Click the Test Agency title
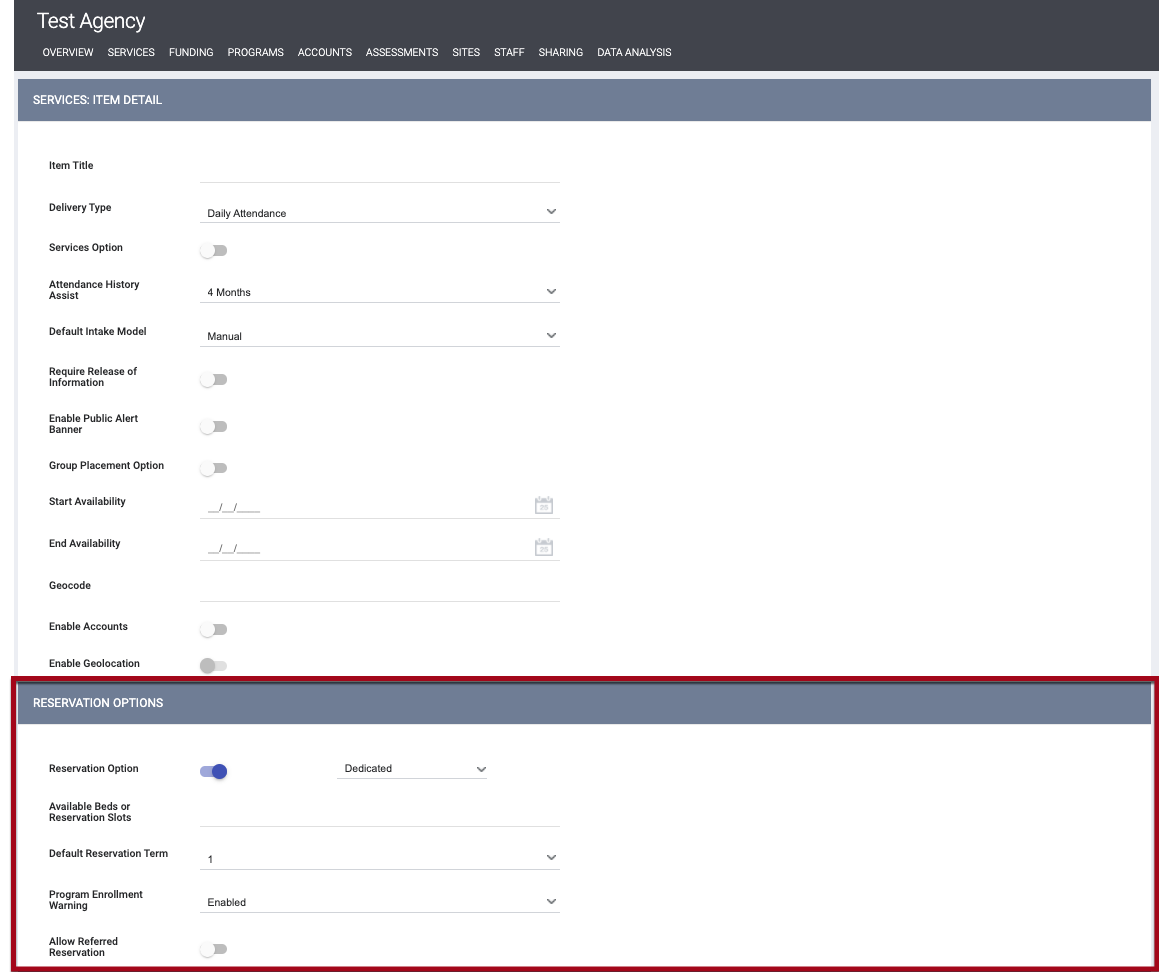Image resolution: width=1159 pixels, height=972 pixels. pyautogui.click(x=91, y=21)
